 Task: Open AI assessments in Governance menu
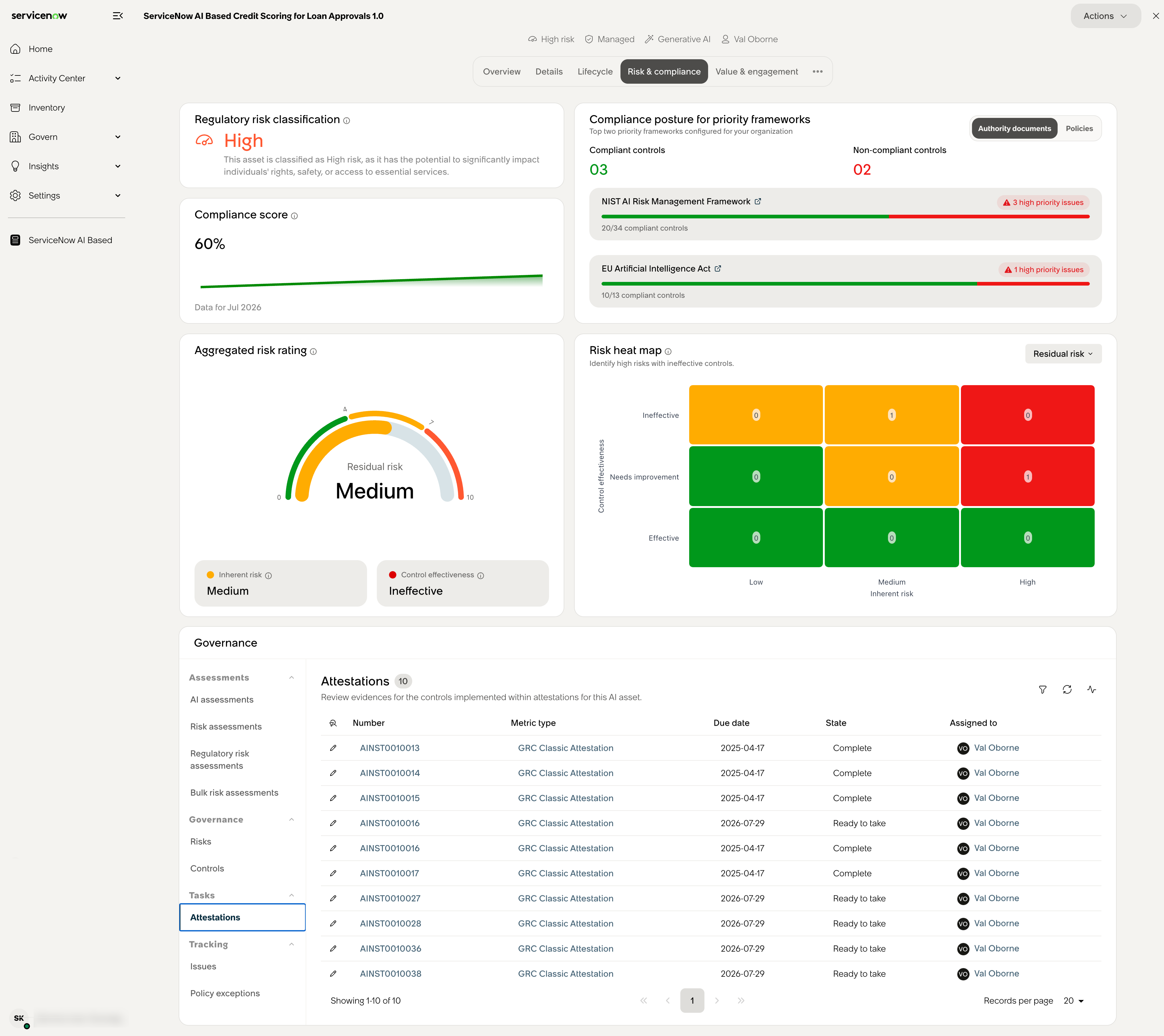coord(222,699)
